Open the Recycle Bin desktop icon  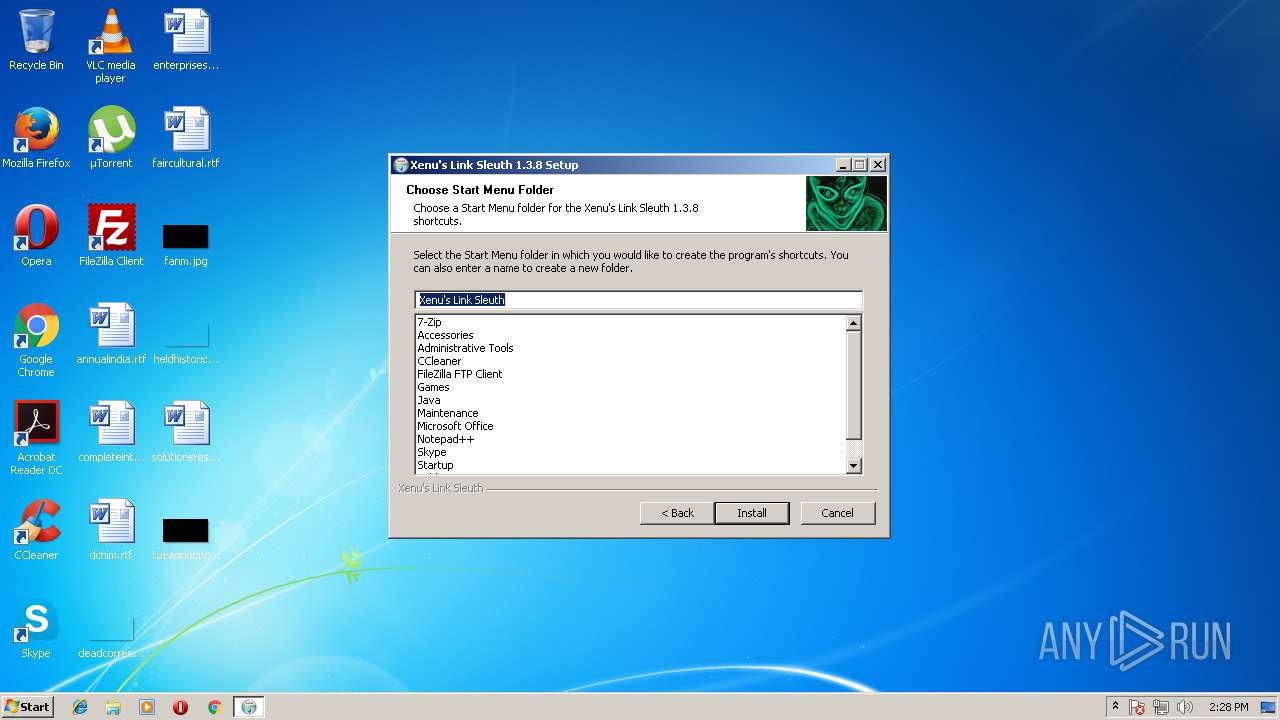(36, 40)
